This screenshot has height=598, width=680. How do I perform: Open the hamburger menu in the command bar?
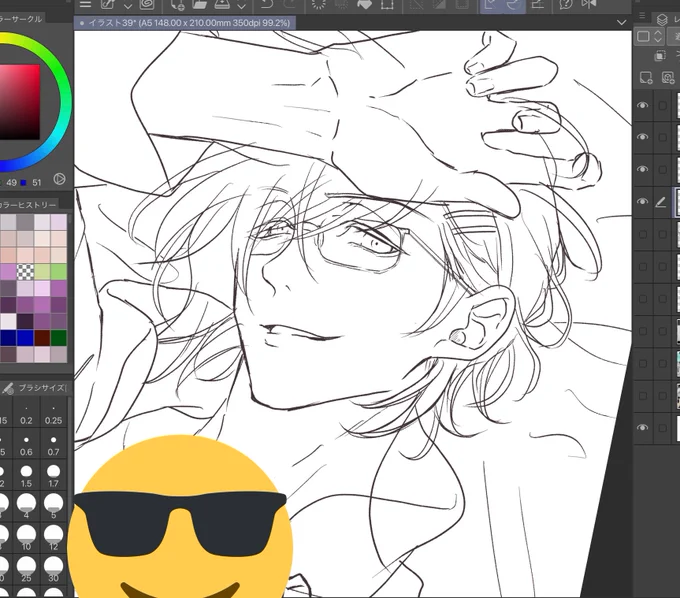(x=85, y=4)
